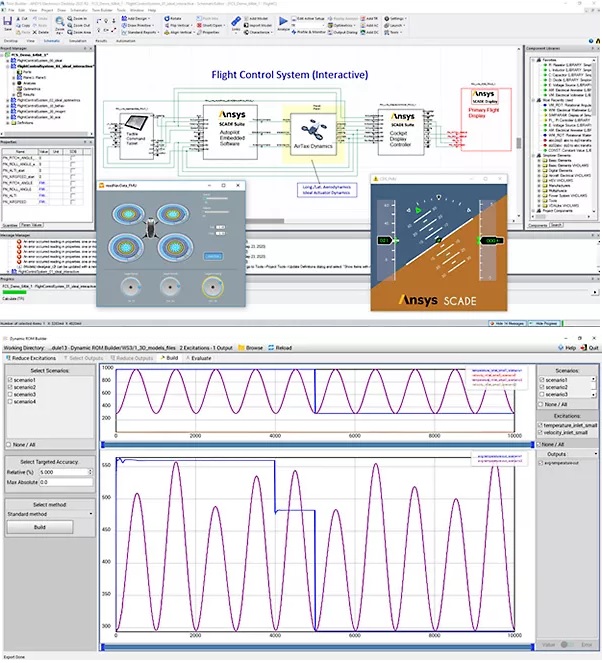This screenshot has width=602, height=663.
Task: Click the Save icon in the ribbon
Action: 8,21
